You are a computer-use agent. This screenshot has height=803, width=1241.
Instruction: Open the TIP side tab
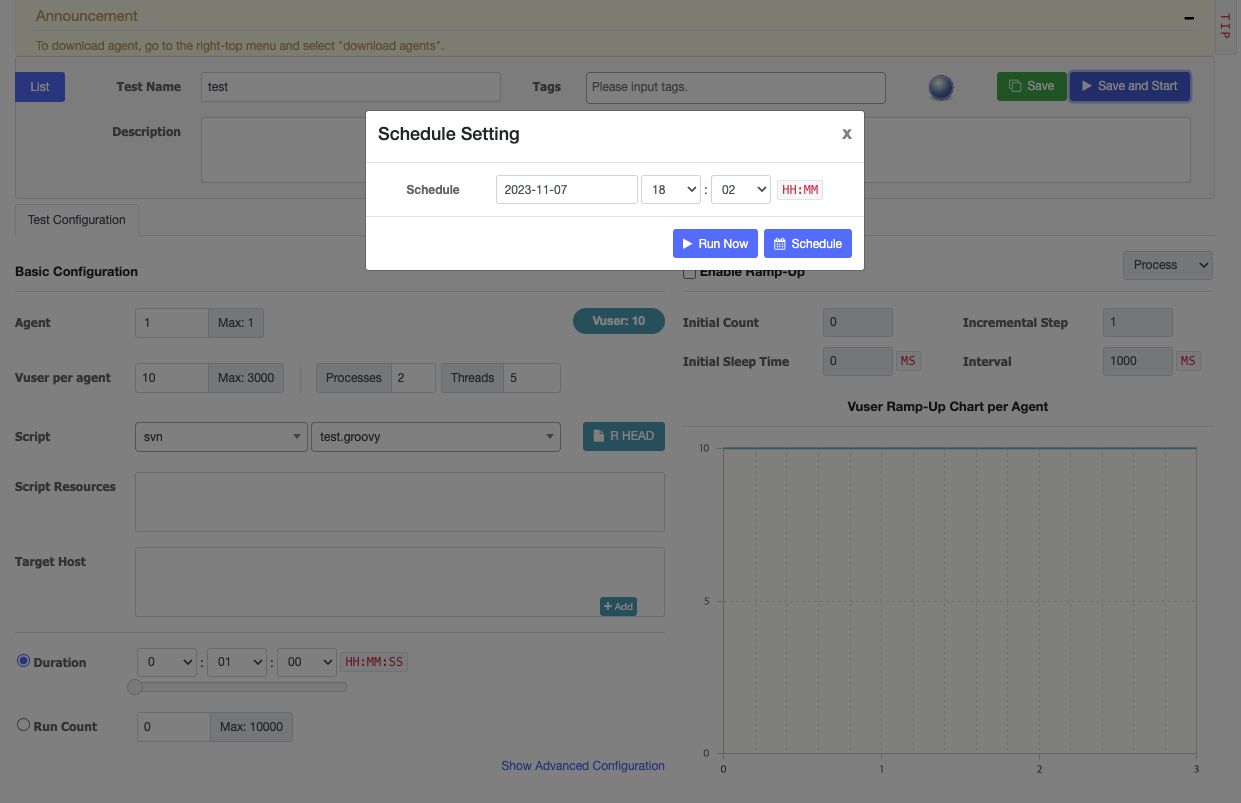(x=1225, y=26)
